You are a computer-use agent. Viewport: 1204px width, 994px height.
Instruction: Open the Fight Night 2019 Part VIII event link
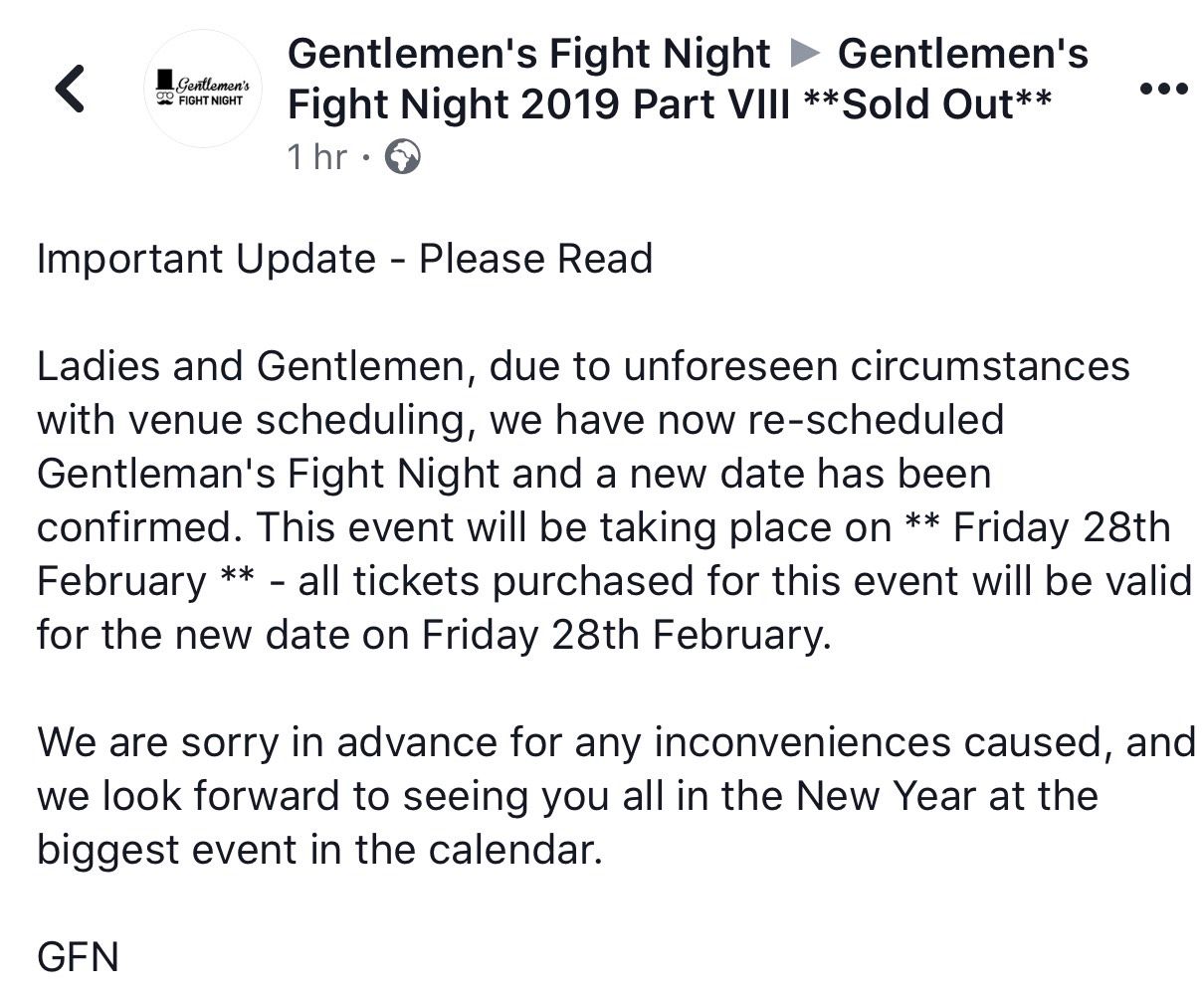[539, 103]
